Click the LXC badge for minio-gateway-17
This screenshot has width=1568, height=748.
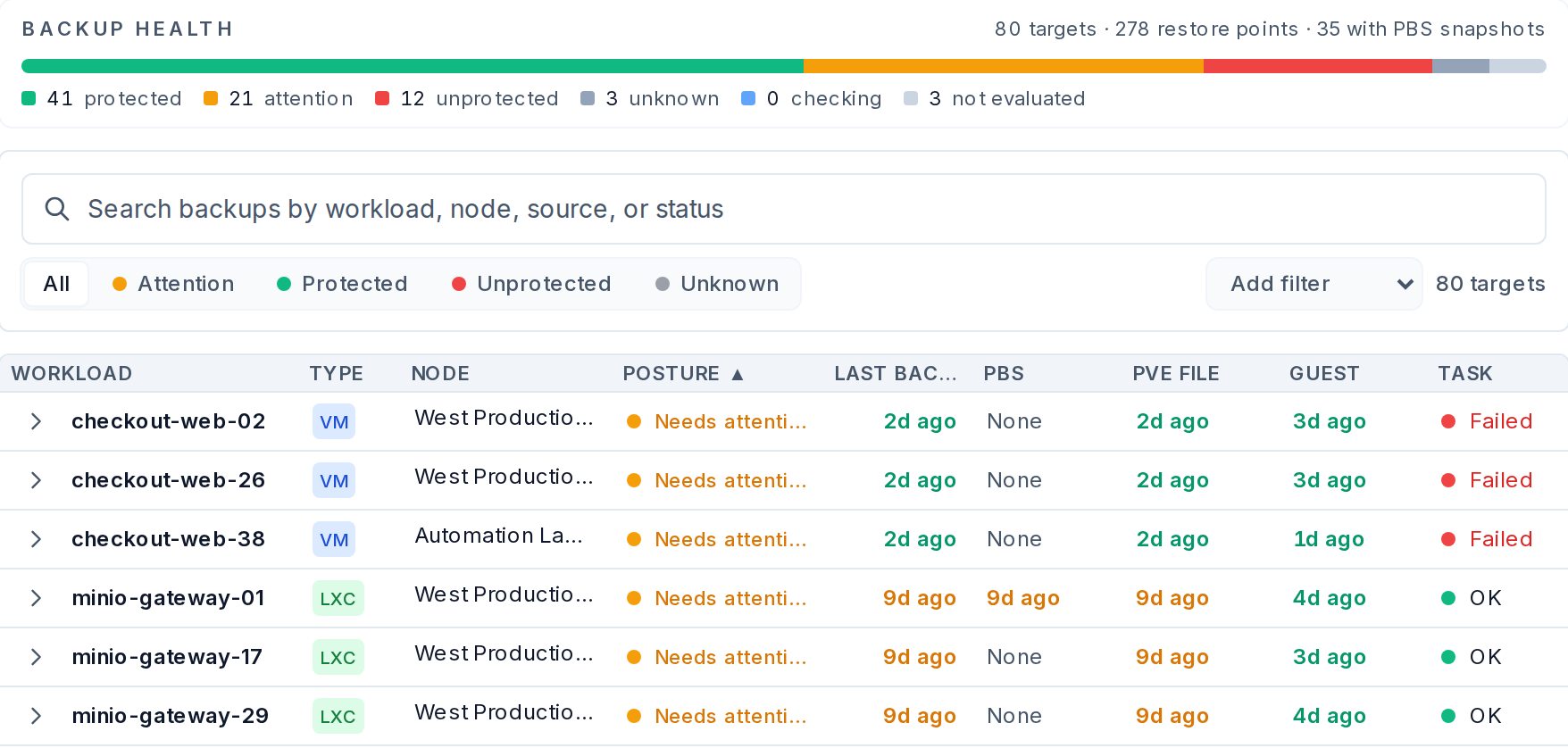[338, 657]
